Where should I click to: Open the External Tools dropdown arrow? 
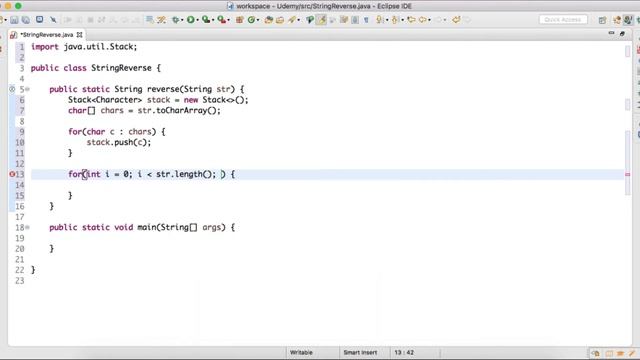pyautogui.click(x=228, y=20)
